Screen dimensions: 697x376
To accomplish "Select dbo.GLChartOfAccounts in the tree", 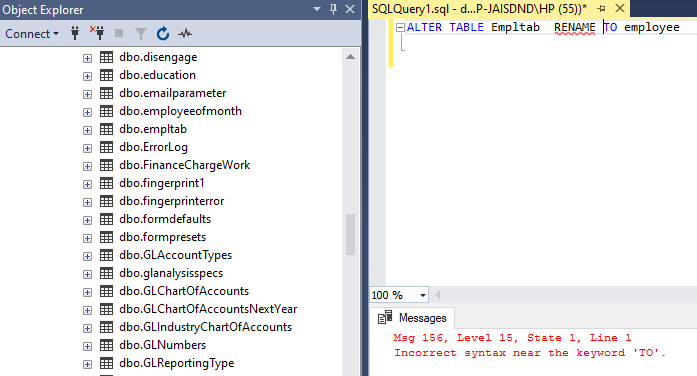I will (x=184, y=291).
